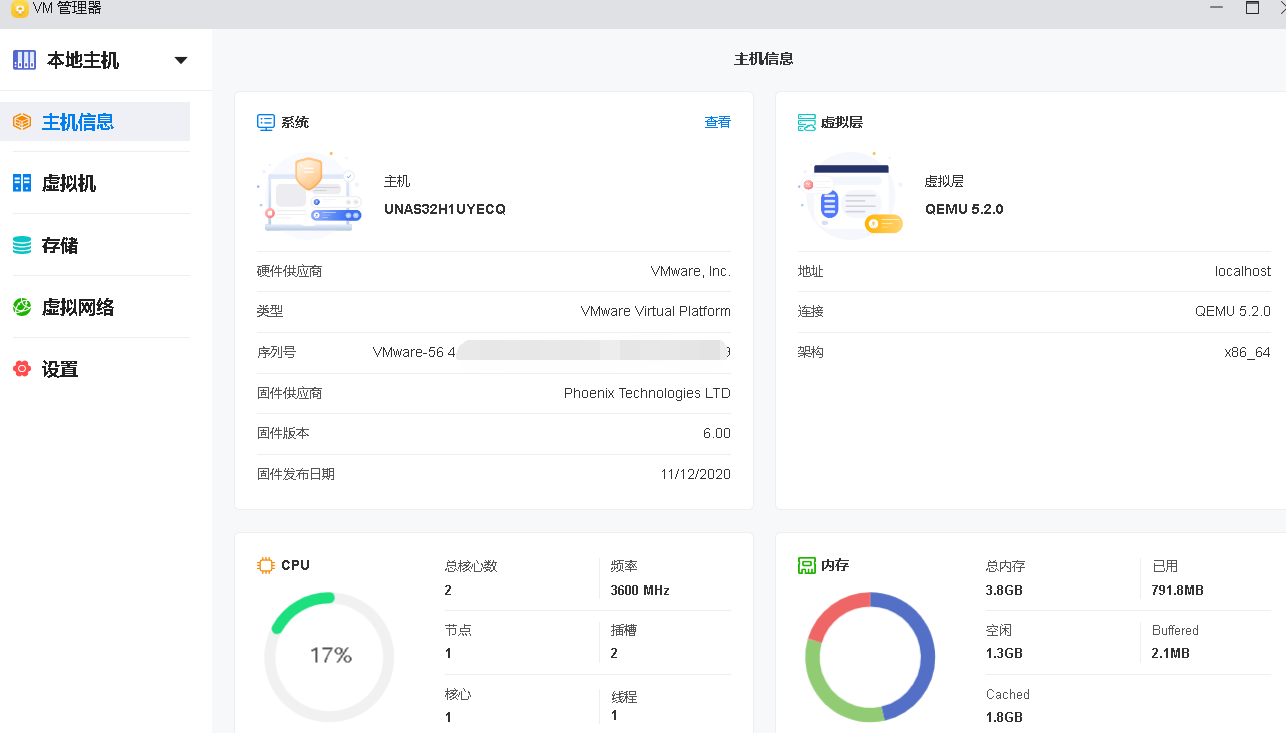
Task: Click the 内存 usage donut chart
Action: 869,656
